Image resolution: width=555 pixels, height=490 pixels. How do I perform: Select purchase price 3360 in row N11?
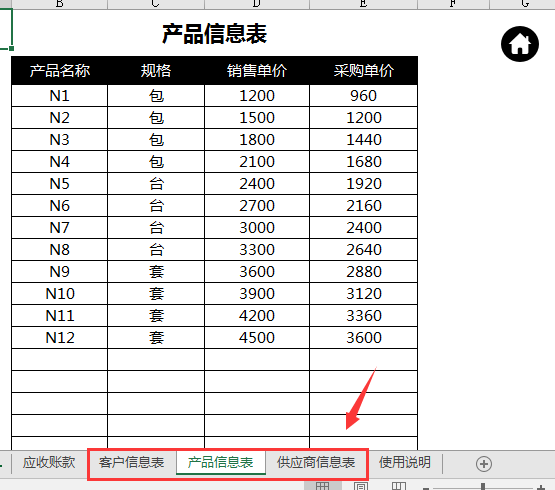[x=364, y=315]
